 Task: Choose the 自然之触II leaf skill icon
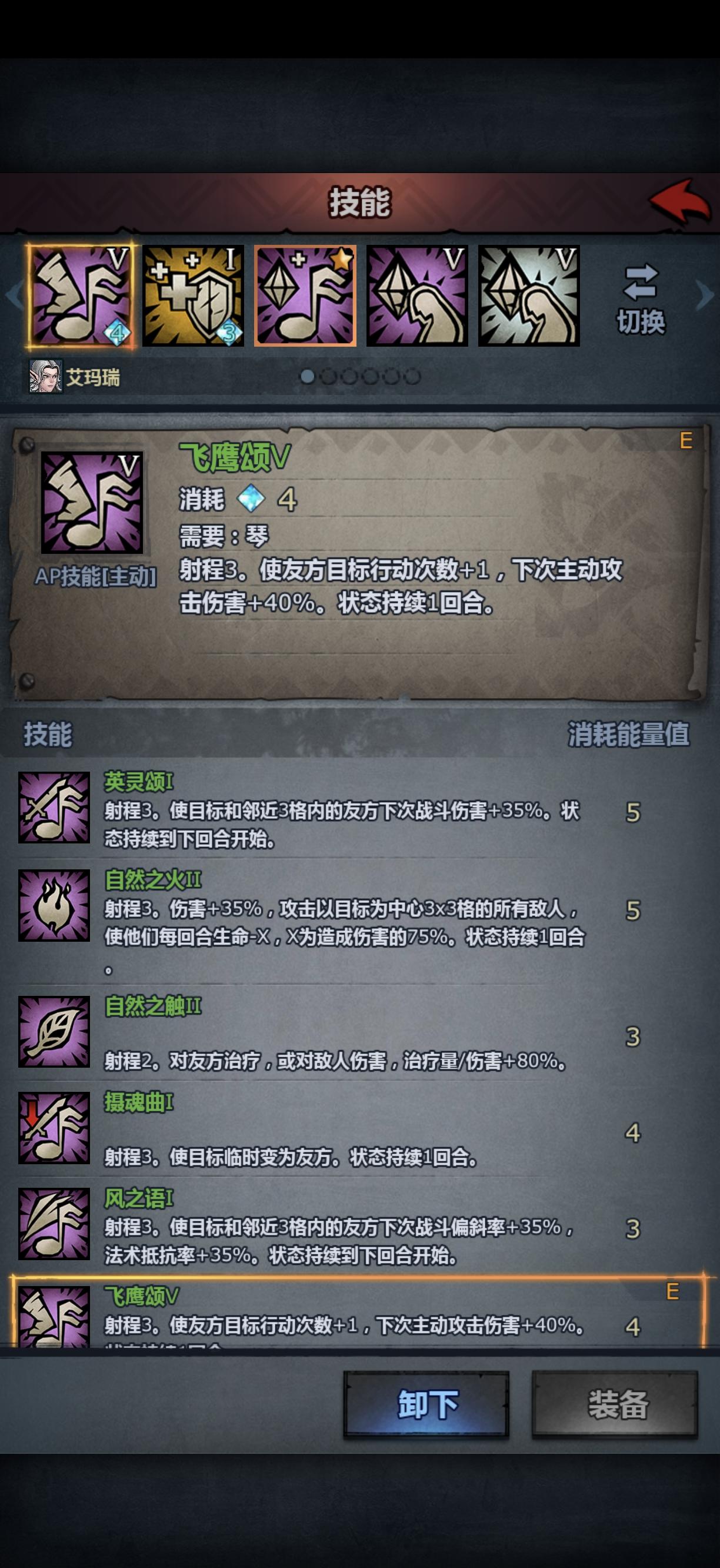point(54,1032)
